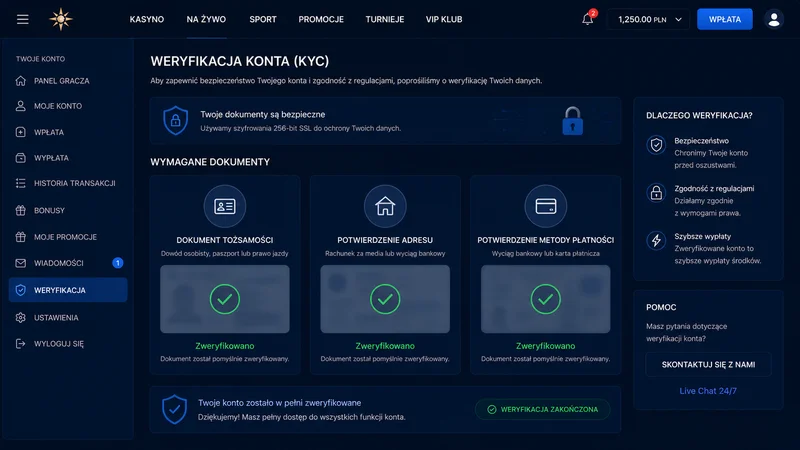Viewport: 800px width, 450px height.
Task: Open the Turnieje menu item
Action: click(x=385, y=19)
